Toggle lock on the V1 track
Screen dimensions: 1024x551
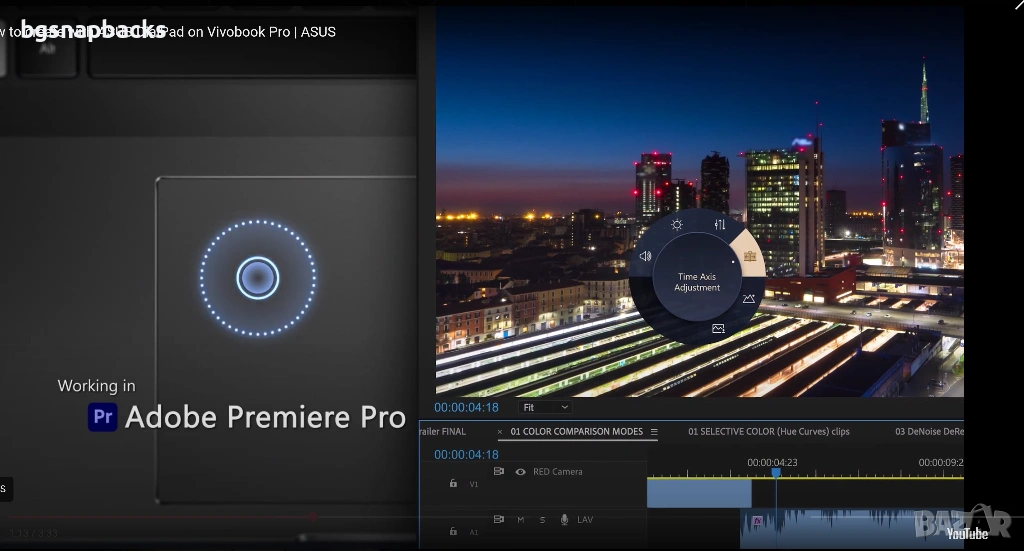point(453,484)
